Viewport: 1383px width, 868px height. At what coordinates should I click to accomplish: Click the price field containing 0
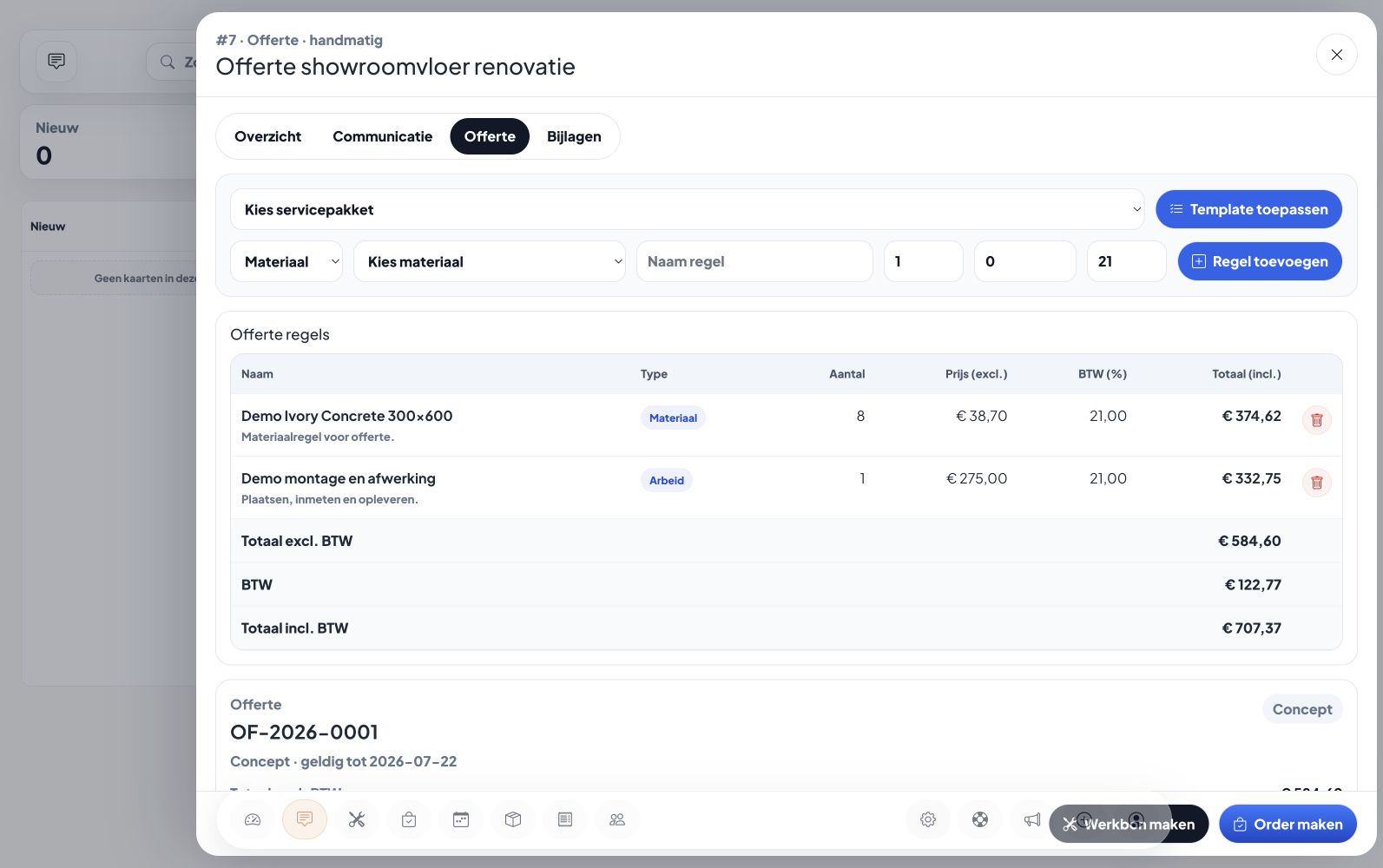point(1025,261)
